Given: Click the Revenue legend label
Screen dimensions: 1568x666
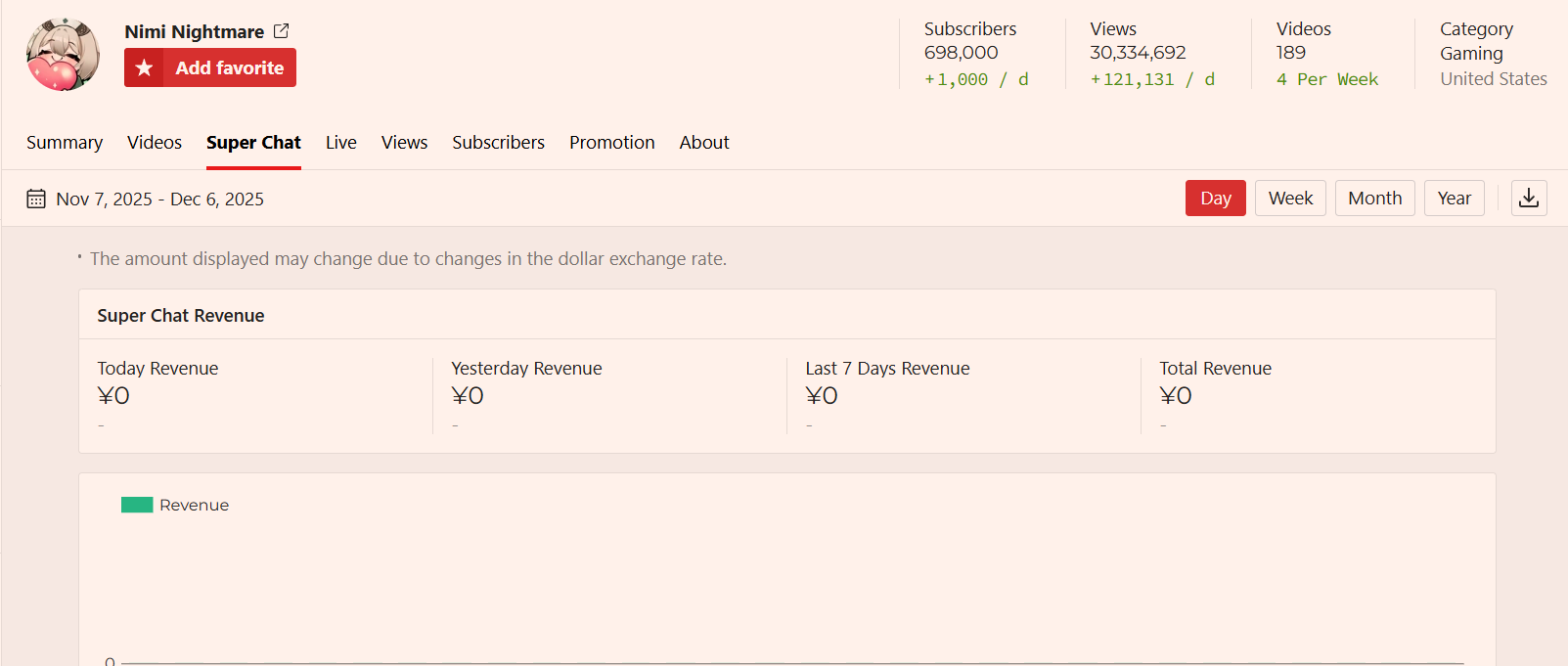Looking at the screenshot, I should pos(194,505).
